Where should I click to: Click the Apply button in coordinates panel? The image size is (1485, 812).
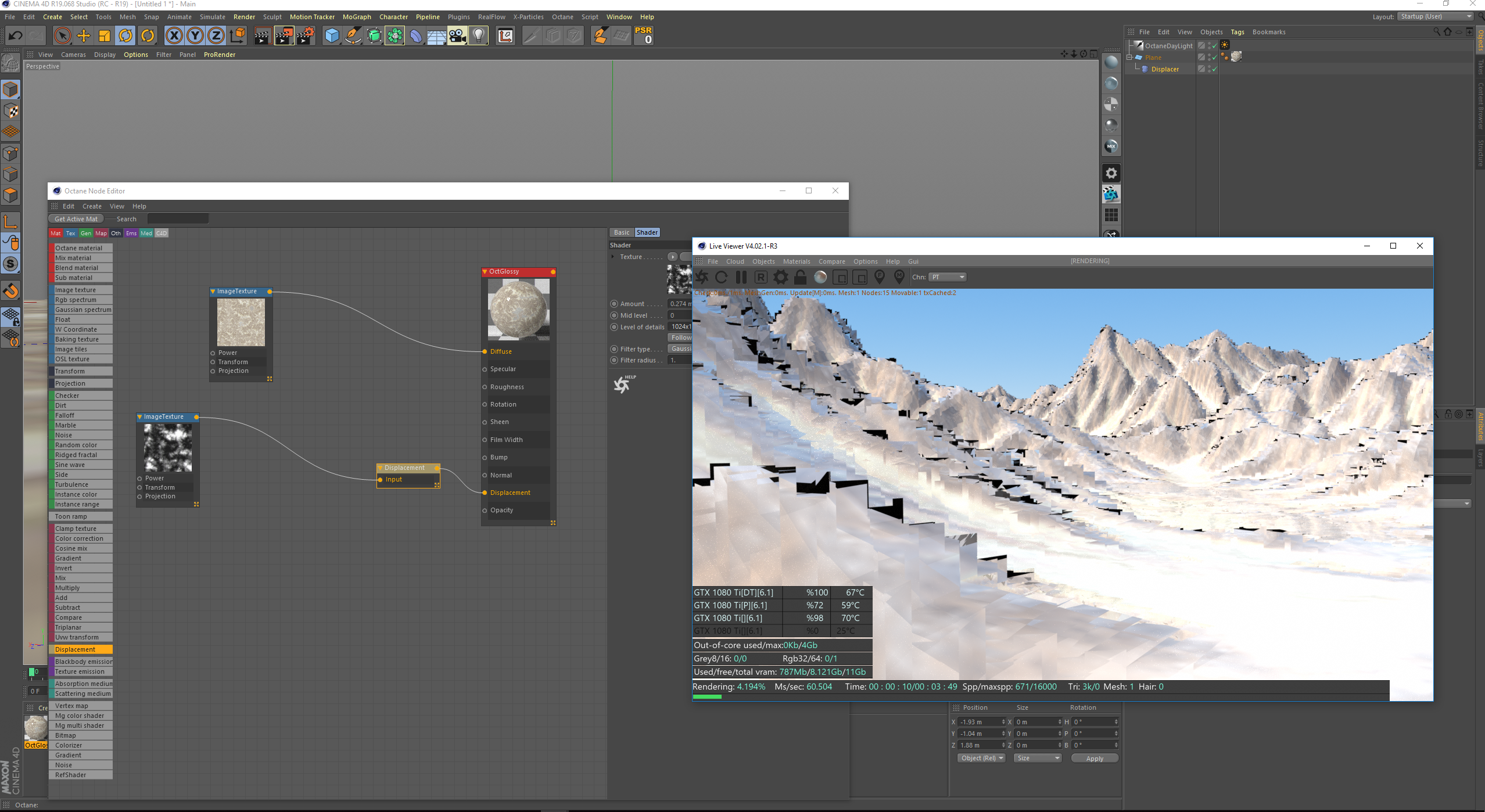click(x=1094, y=758)
